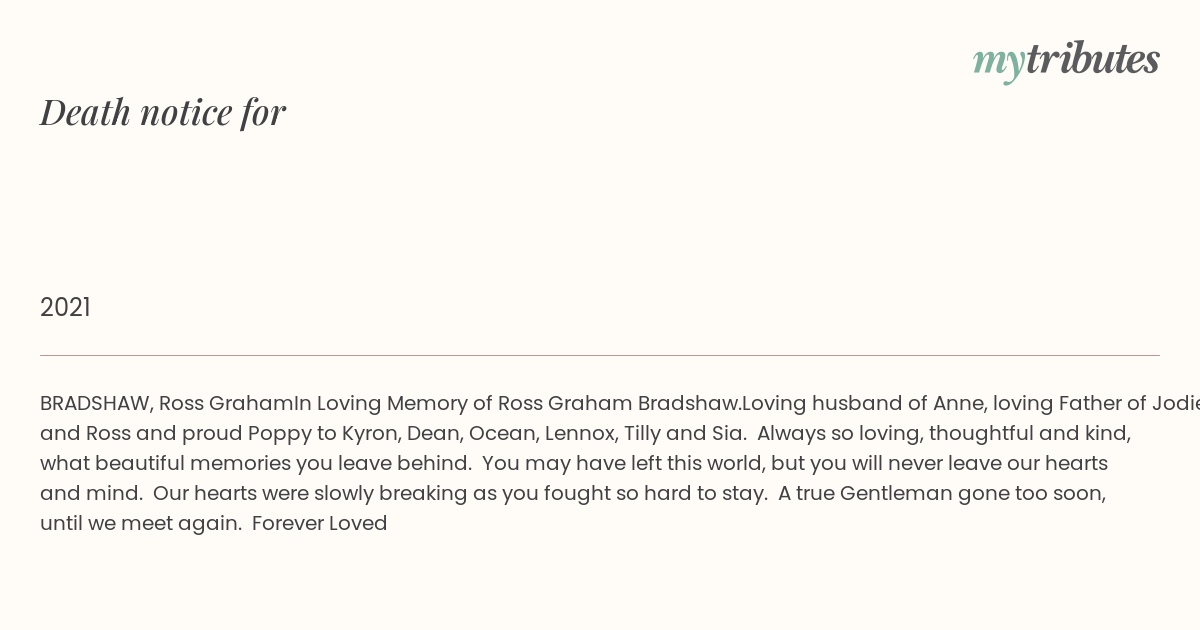Click "BRADSHAW, Ross Graham" at notice start
The width and height of the screenshot is (1200, 630).
tap(166, 404)
